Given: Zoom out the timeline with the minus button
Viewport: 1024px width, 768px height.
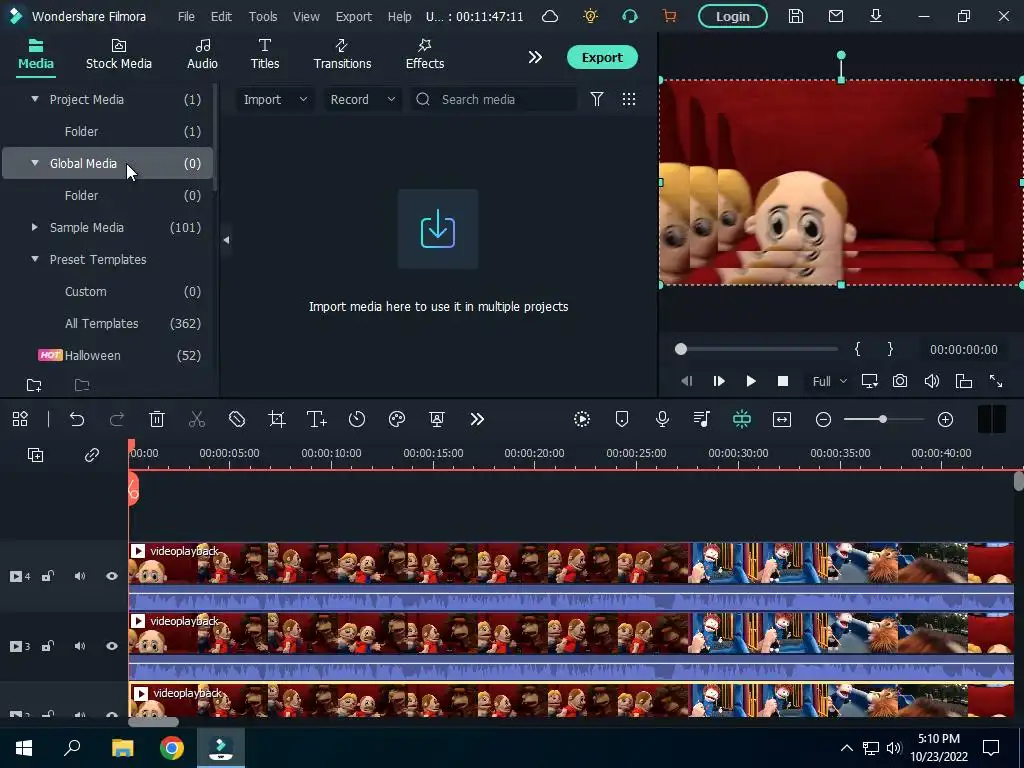Looking at the screenshot, I should click(824, 419).
